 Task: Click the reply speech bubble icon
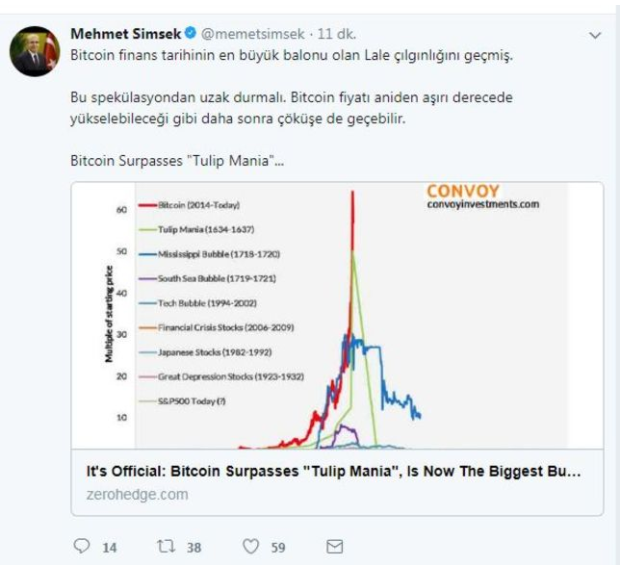[x=83, y=546]
